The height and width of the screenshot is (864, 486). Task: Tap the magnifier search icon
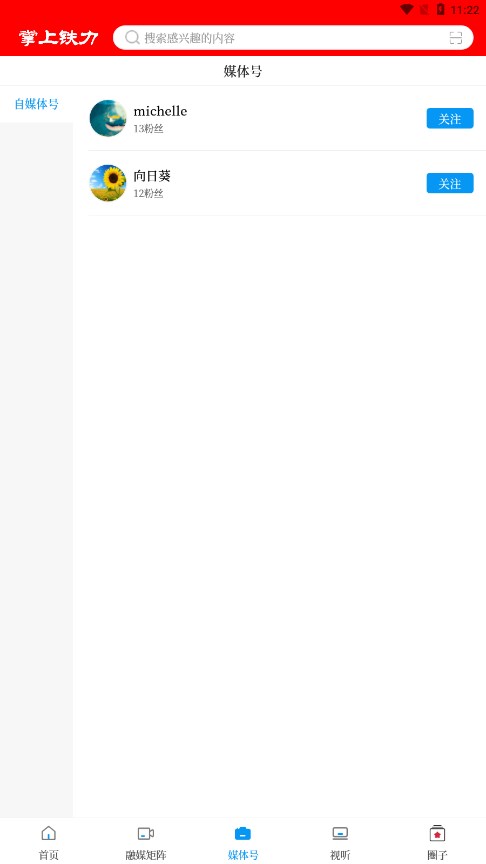coord(132,37)
